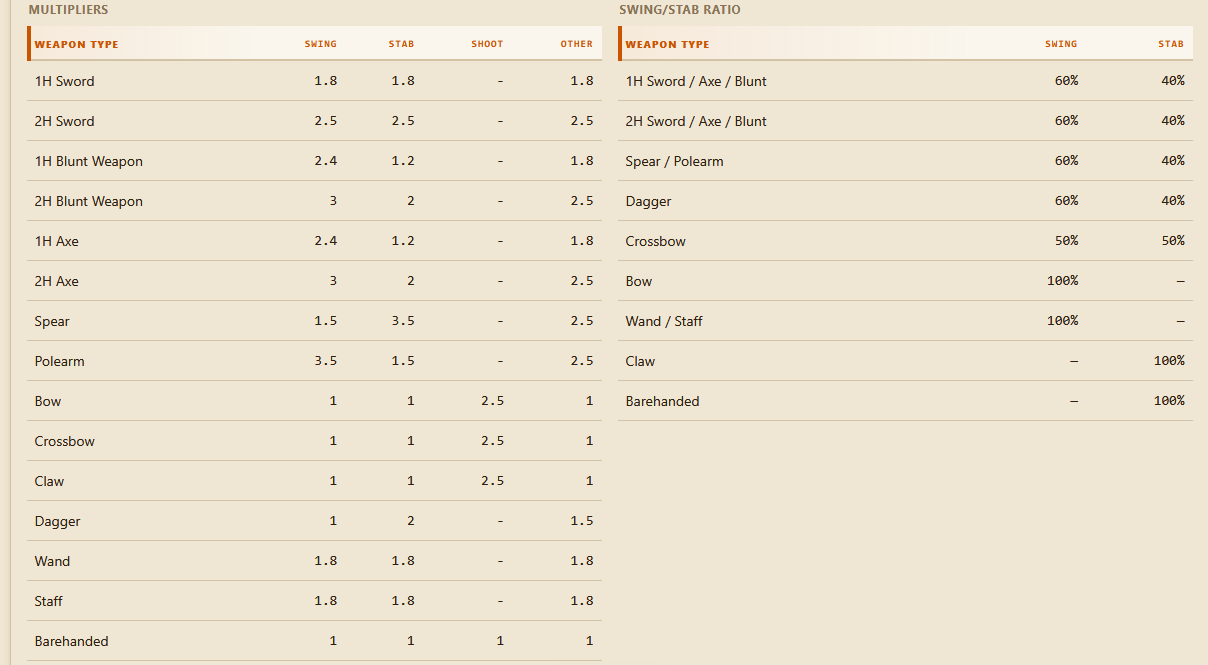Screen dimensions: 1208x665
Task: Sort Multipliers table by Weapon Type header
Action: click(76, 44)
